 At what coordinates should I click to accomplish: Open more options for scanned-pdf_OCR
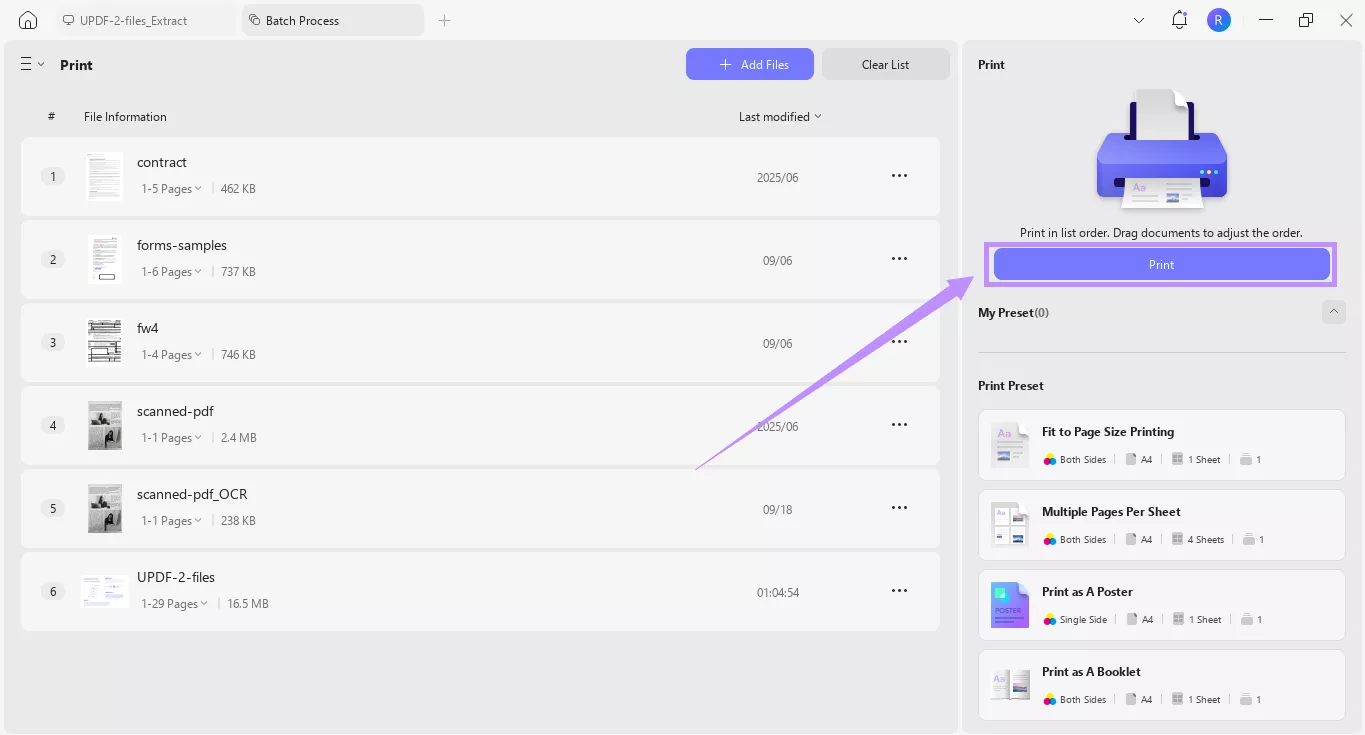click(x=899, y=508)
